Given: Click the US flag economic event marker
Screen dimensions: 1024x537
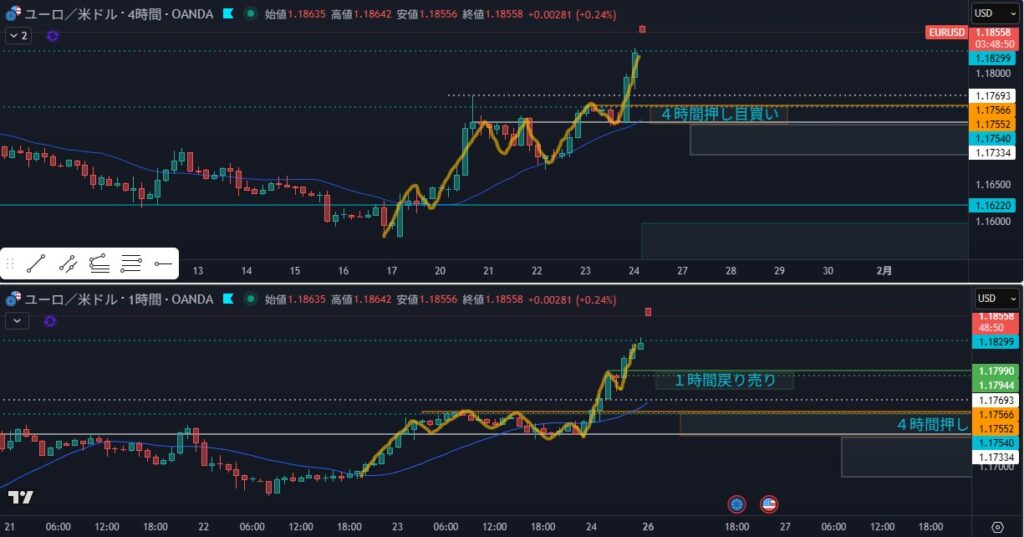Looking at the screenshot, I should pyautogui.click(x=768, y=503).
